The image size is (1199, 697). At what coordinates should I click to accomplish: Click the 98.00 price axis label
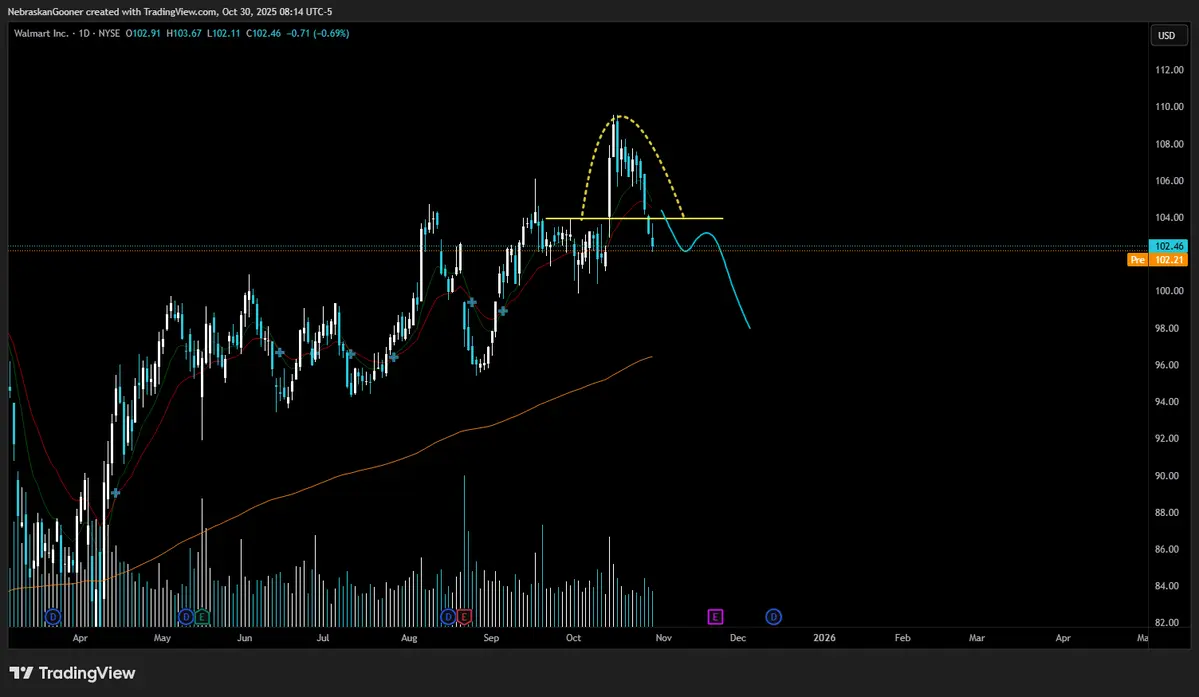pos(1169,328)
